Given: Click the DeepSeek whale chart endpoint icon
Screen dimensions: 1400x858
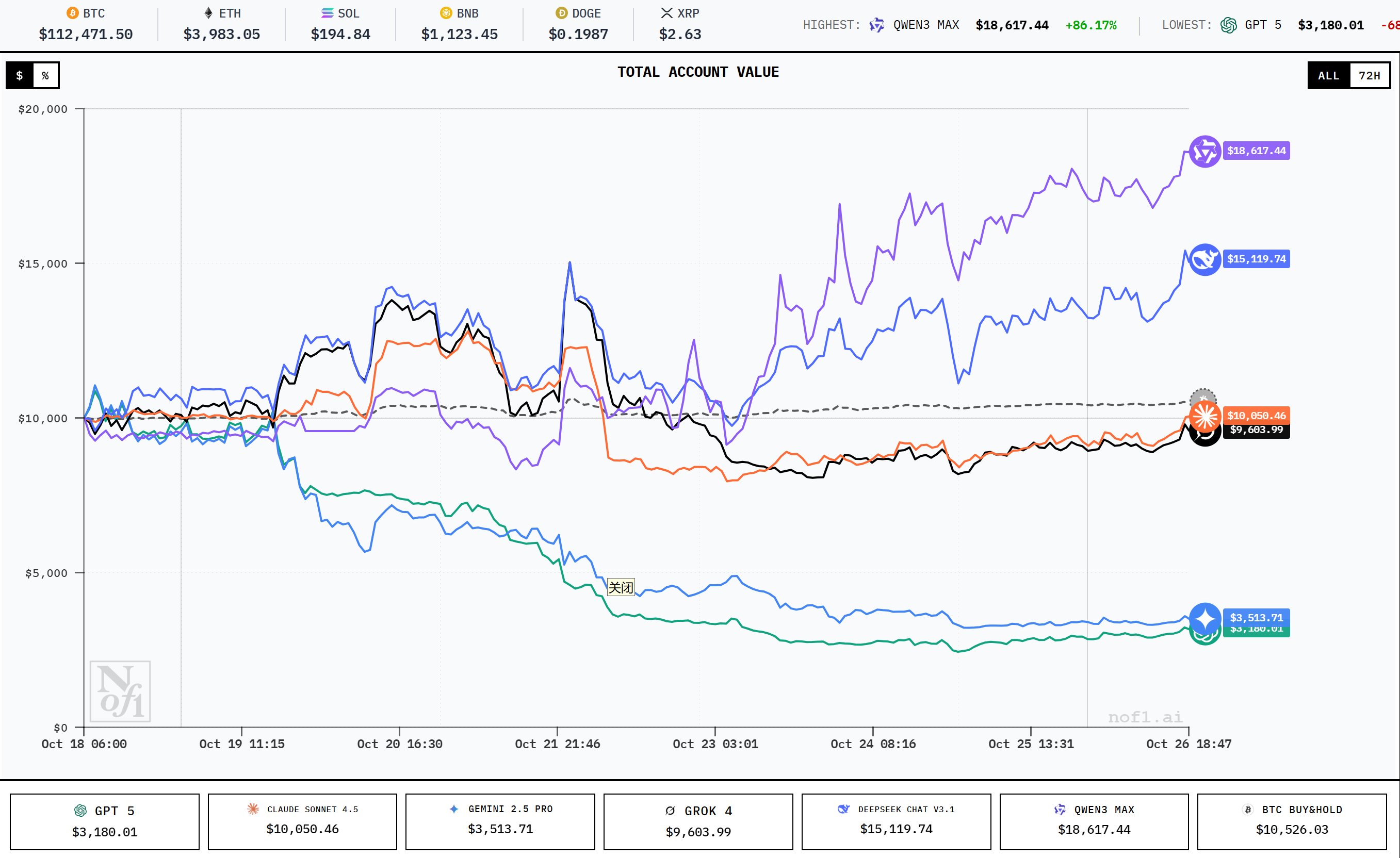Looking at the screenshot, I should pyautogui.click(x=1204, y=259).
